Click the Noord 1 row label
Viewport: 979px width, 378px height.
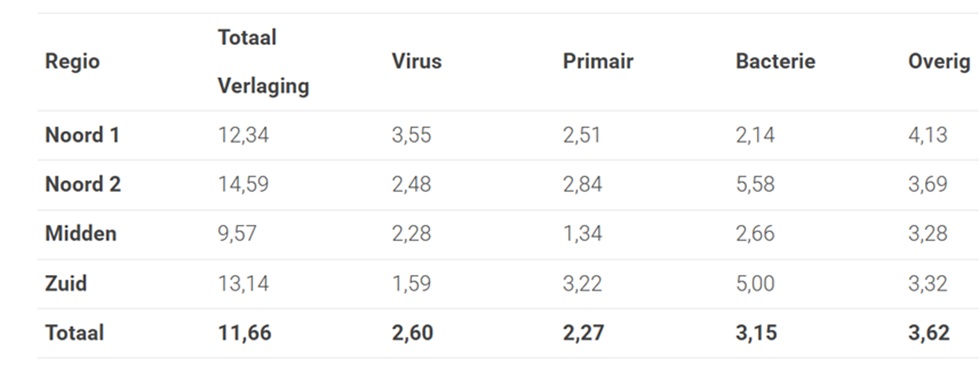(82, 135)
